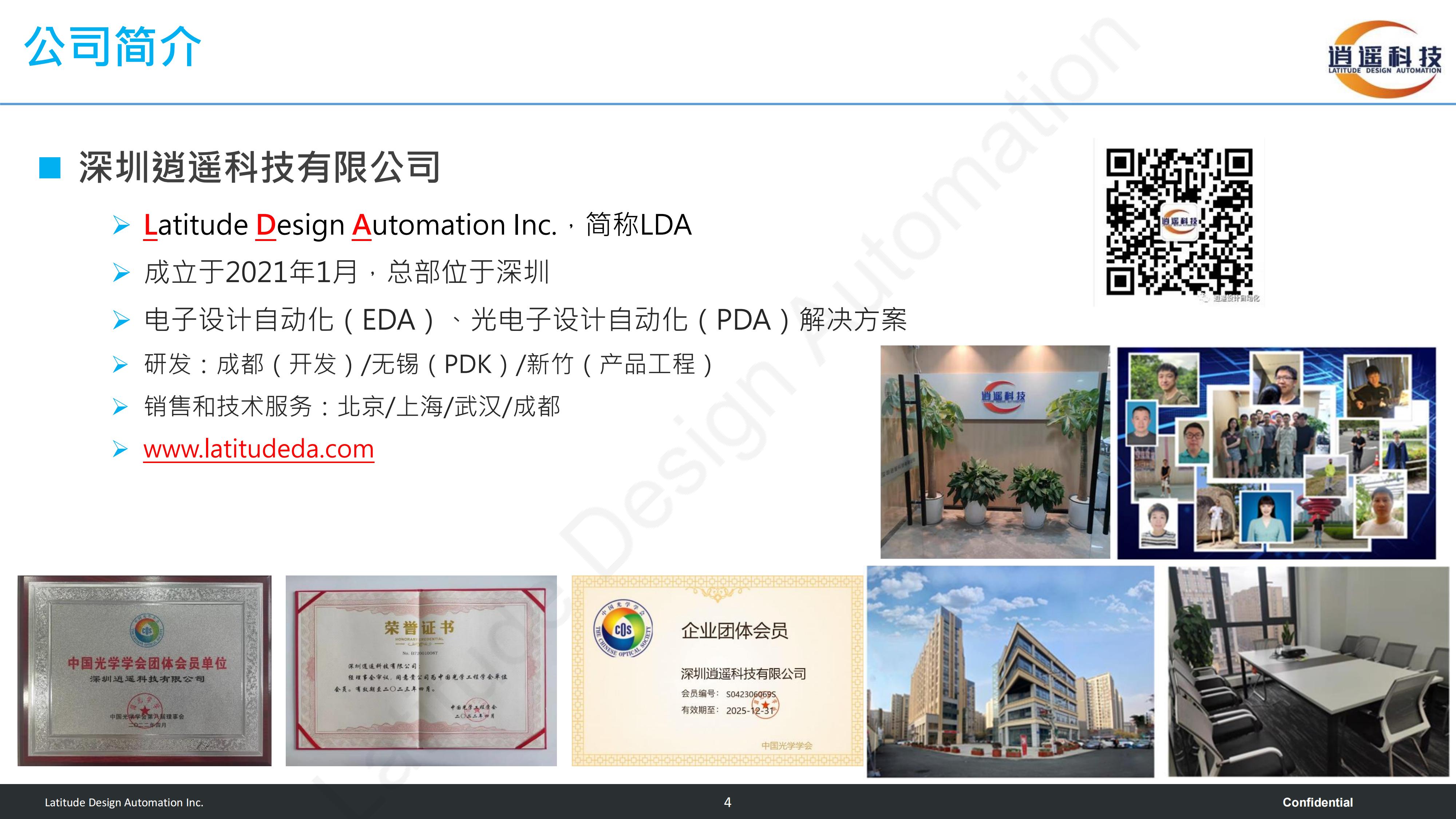The height and width of the screenshot is (819, 1456).
Task: Select the team members collage photo
Action: click(x=1276, y=453)
